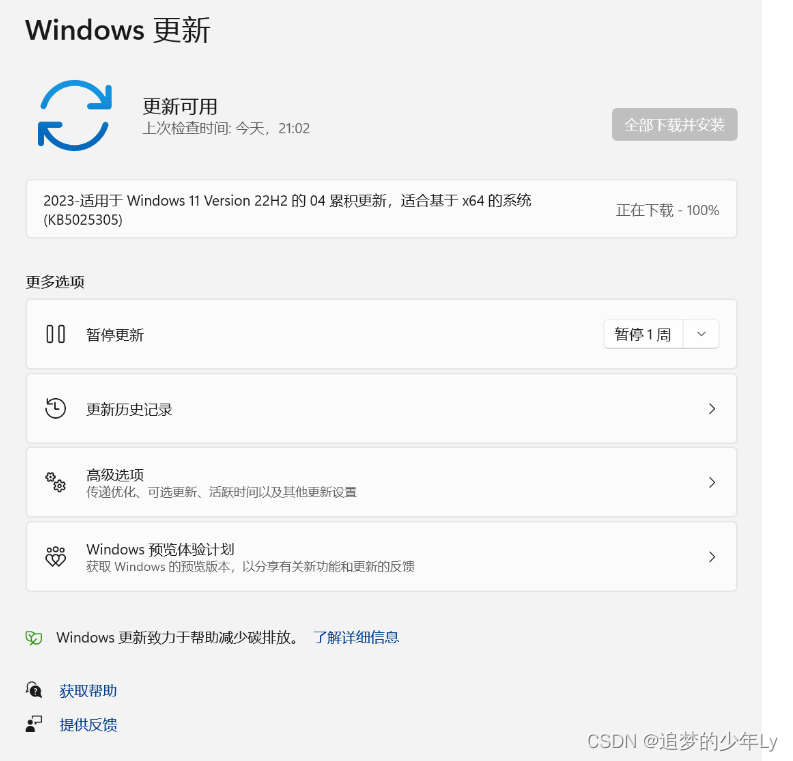
Task: Click the blue Windows Update sync icon
Action: pos(75,115)
